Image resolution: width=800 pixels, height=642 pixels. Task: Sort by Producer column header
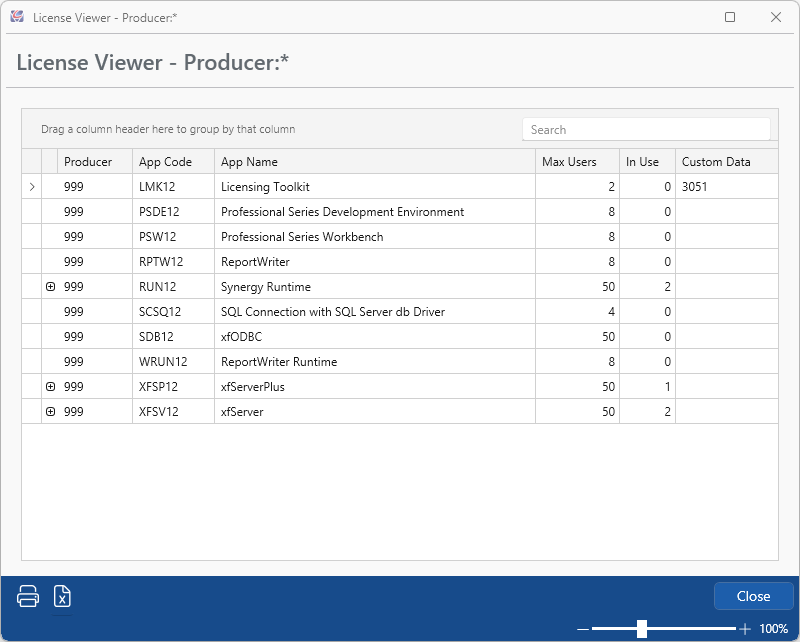(94, 162)
